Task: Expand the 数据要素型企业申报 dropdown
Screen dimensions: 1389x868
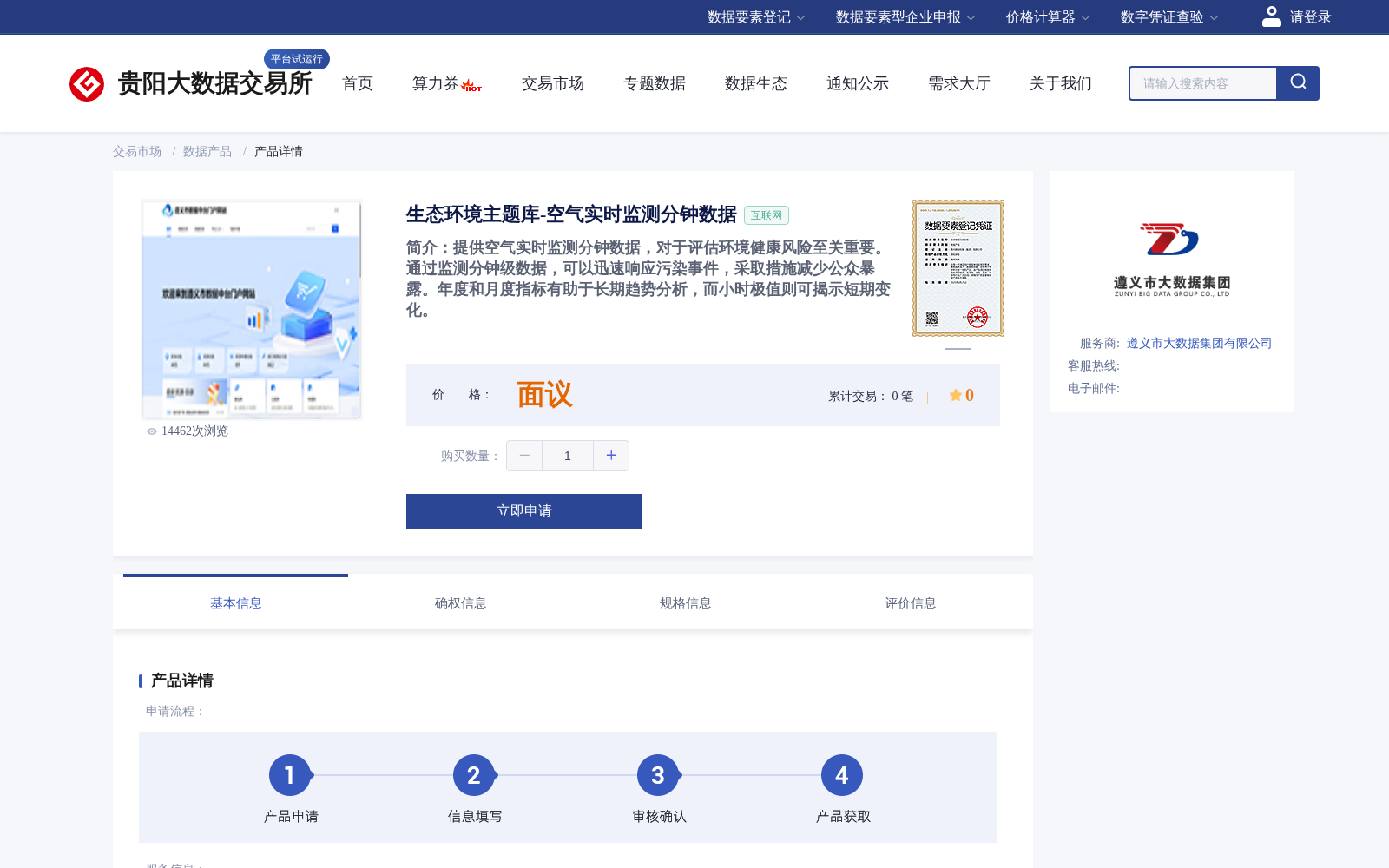Action: 905,17
